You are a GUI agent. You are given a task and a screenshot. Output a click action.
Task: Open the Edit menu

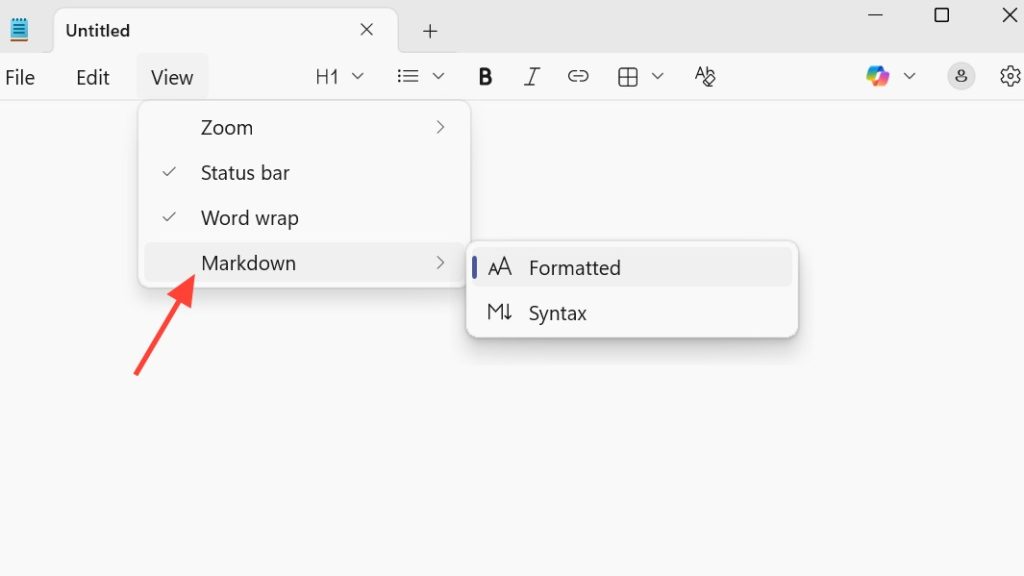(x=93, y=78)
